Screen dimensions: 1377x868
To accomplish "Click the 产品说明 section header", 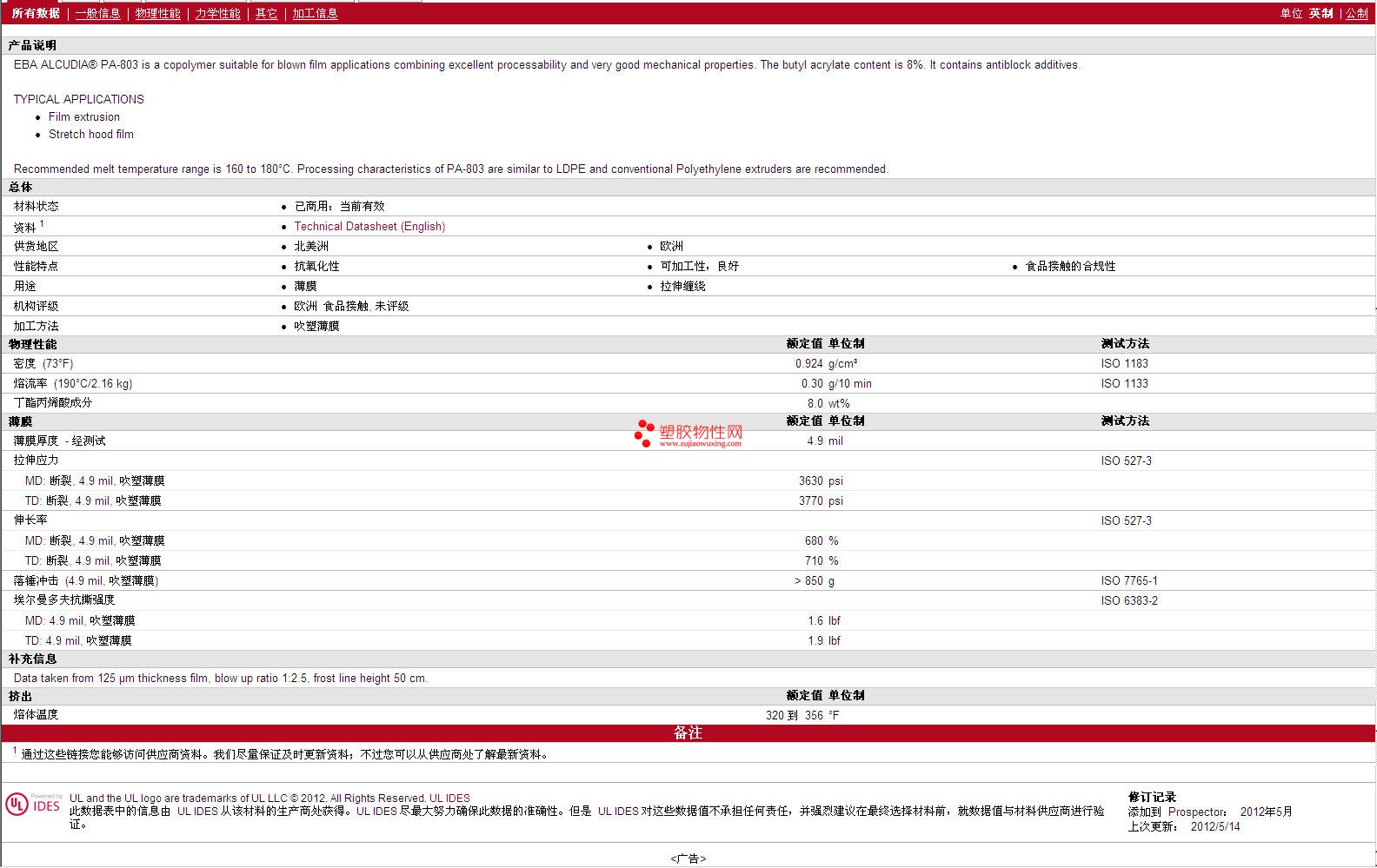I will pos(32,45).
